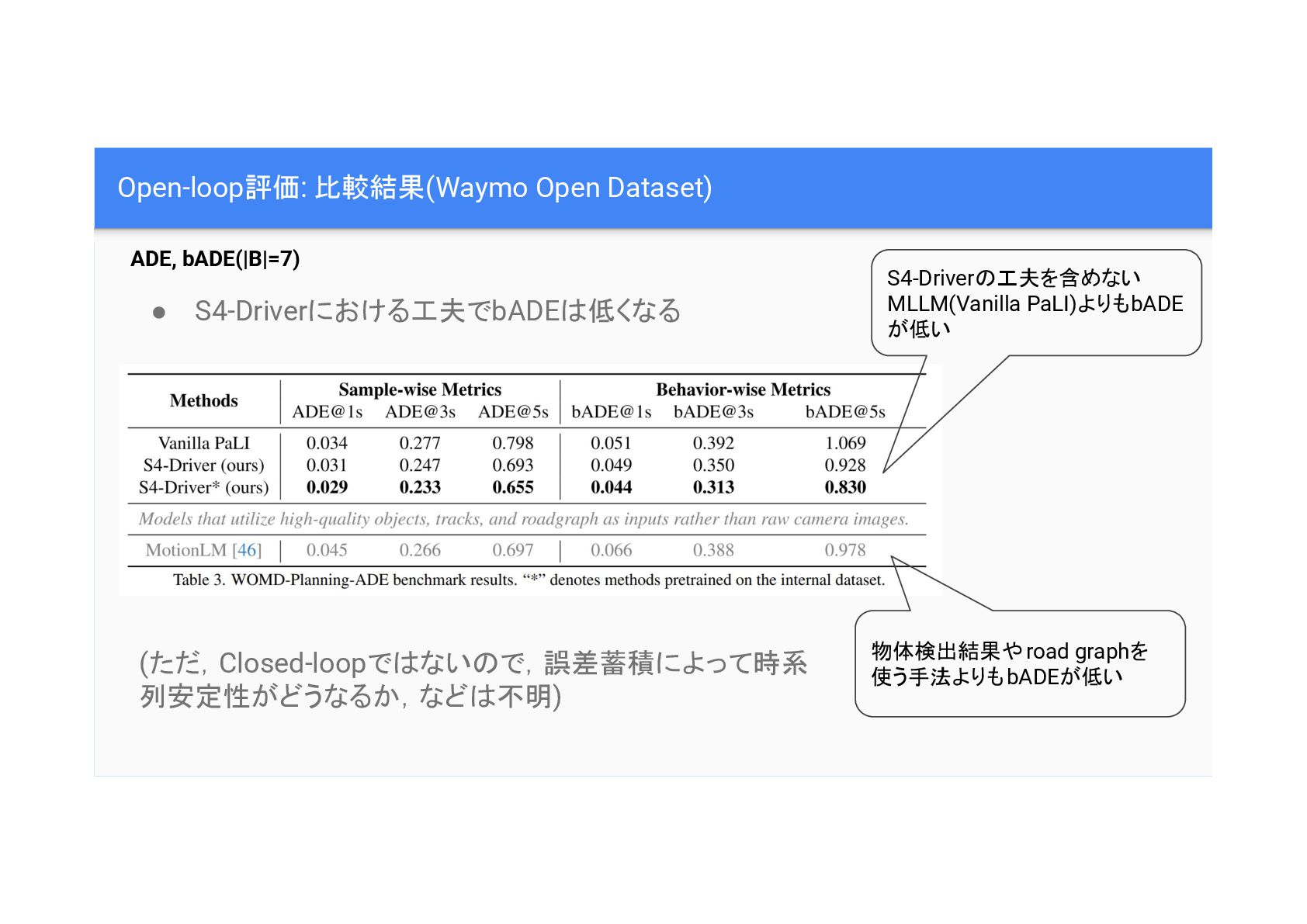Click S4-Driver value 0.693
1307x924 pixels.
[x=513, y=465]
